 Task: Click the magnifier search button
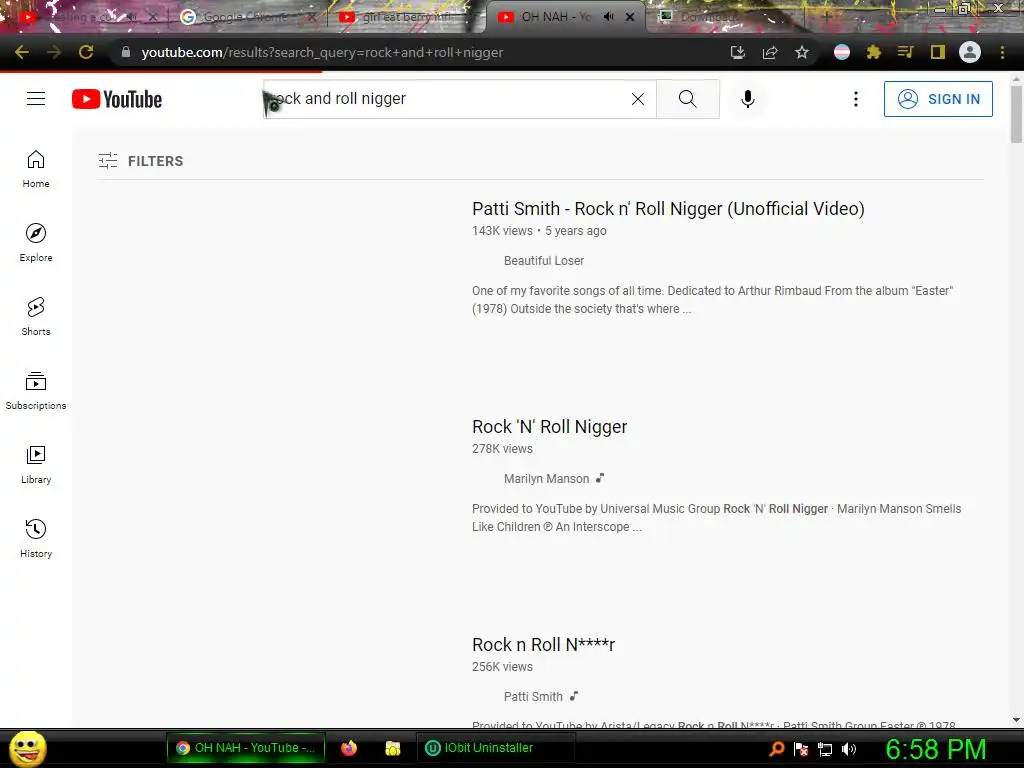(688, 99)
